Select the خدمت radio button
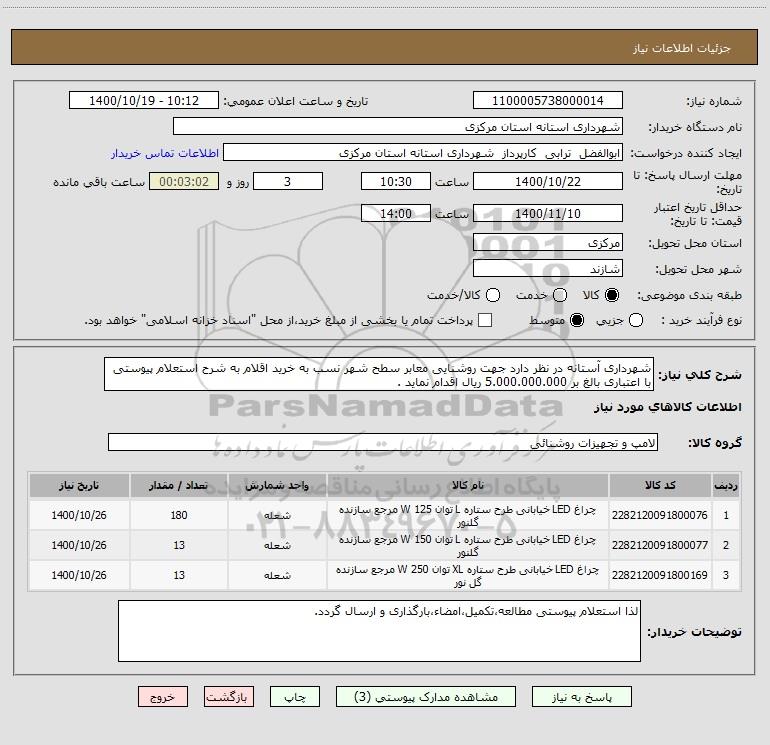Screen dimensions: 770x745 [560, 295]
